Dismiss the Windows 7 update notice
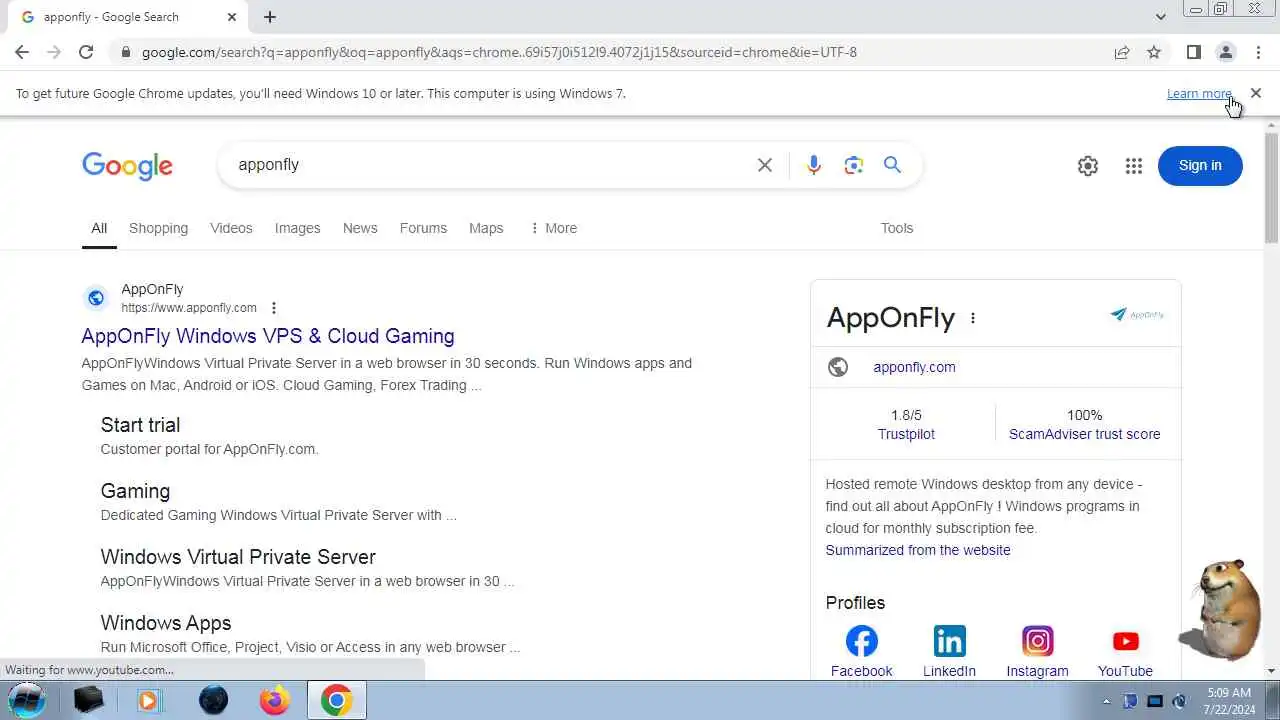 coord(1256,93)
